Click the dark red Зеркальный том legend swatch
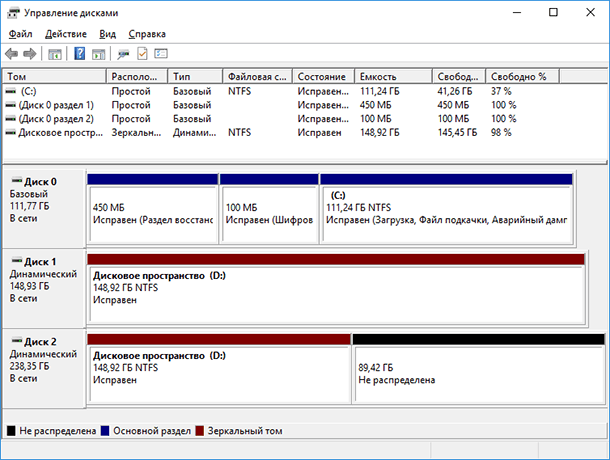Screen dimensions: 610x460 [200, 431]
